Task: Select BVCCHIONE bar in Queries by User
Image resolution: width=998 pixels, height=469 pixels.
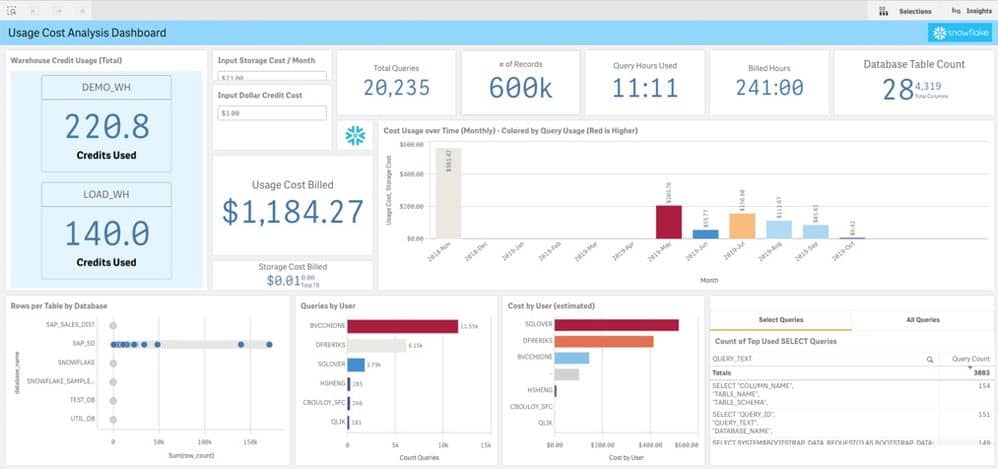Action: click(x=402, y=326)
